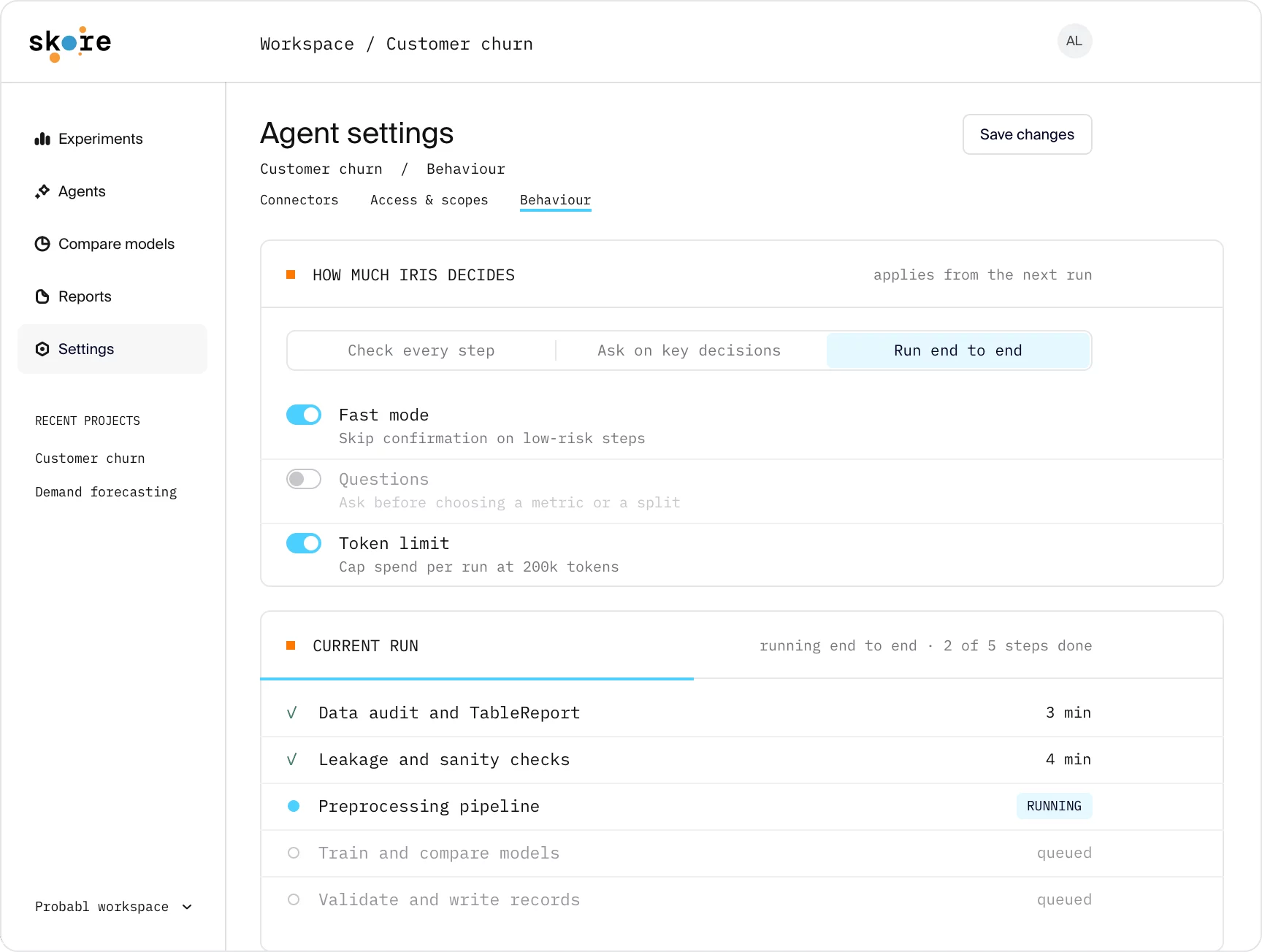Open the Access & scopes tab
The image size is (1262, 952).
tap(429, 200)
